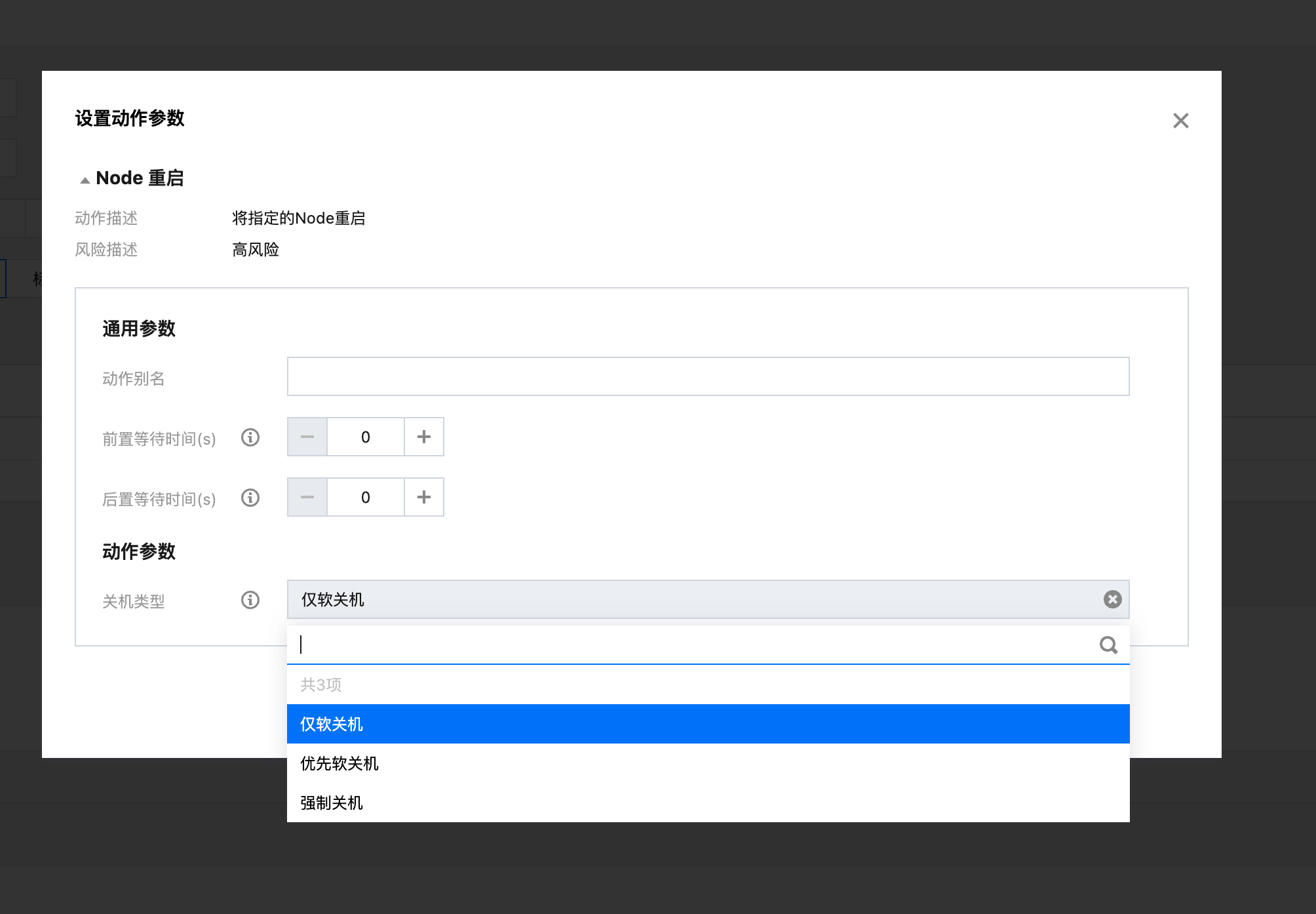Click the Node 重启 heading text

[140, 178]
